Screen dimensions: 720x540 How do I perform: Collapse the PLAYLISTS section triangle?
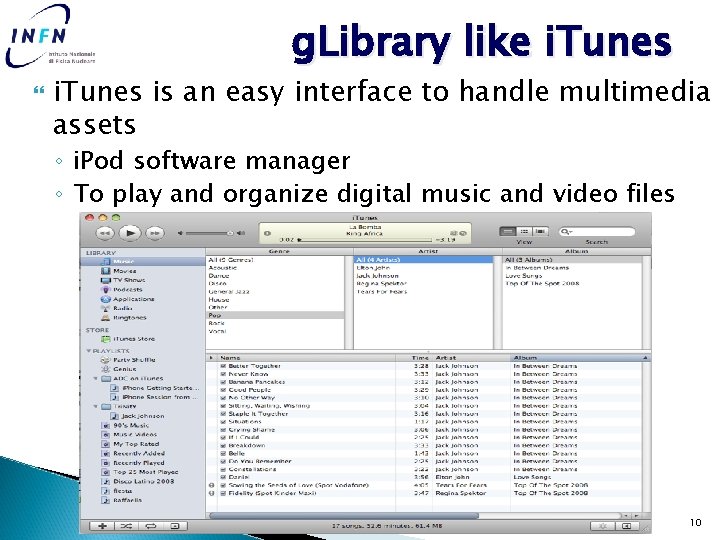click(88, 351)
